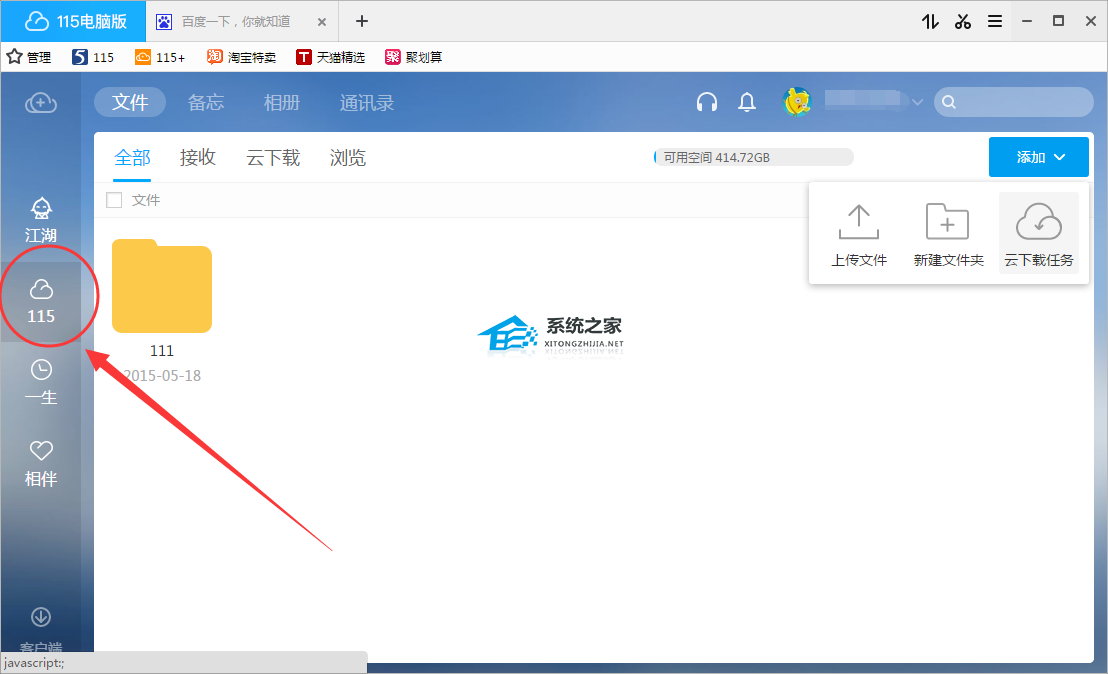Click the scissors screenshot icon in title bar
This screenshot has width=1108, height=674.
[x=962, y=22]
